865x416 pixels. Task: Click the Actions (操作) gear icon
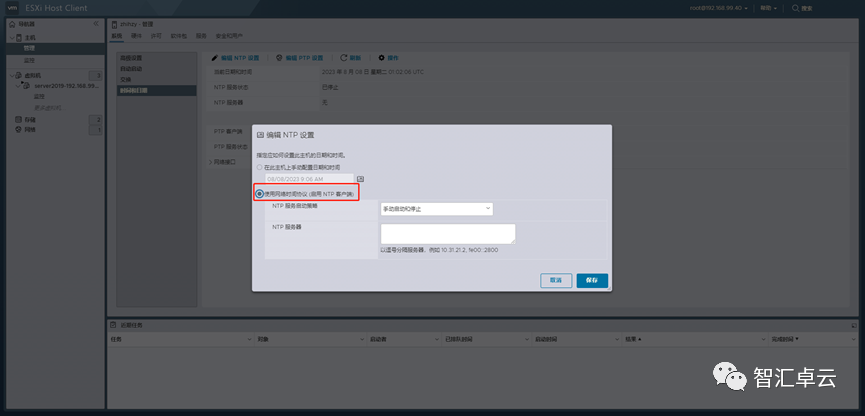[x=381, y=58]
